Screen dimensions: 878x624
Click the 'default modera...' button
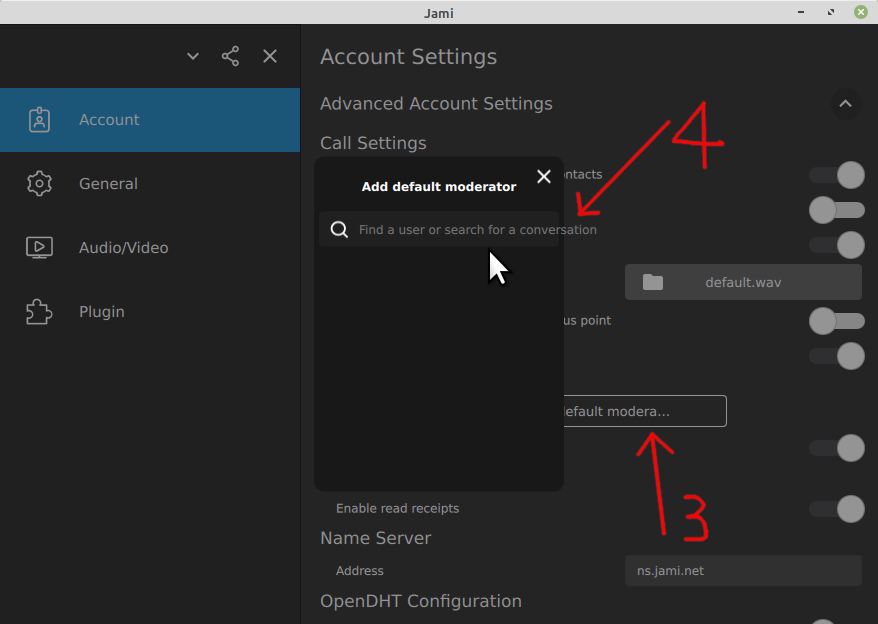pyautogui.click(x=645, y=411)
